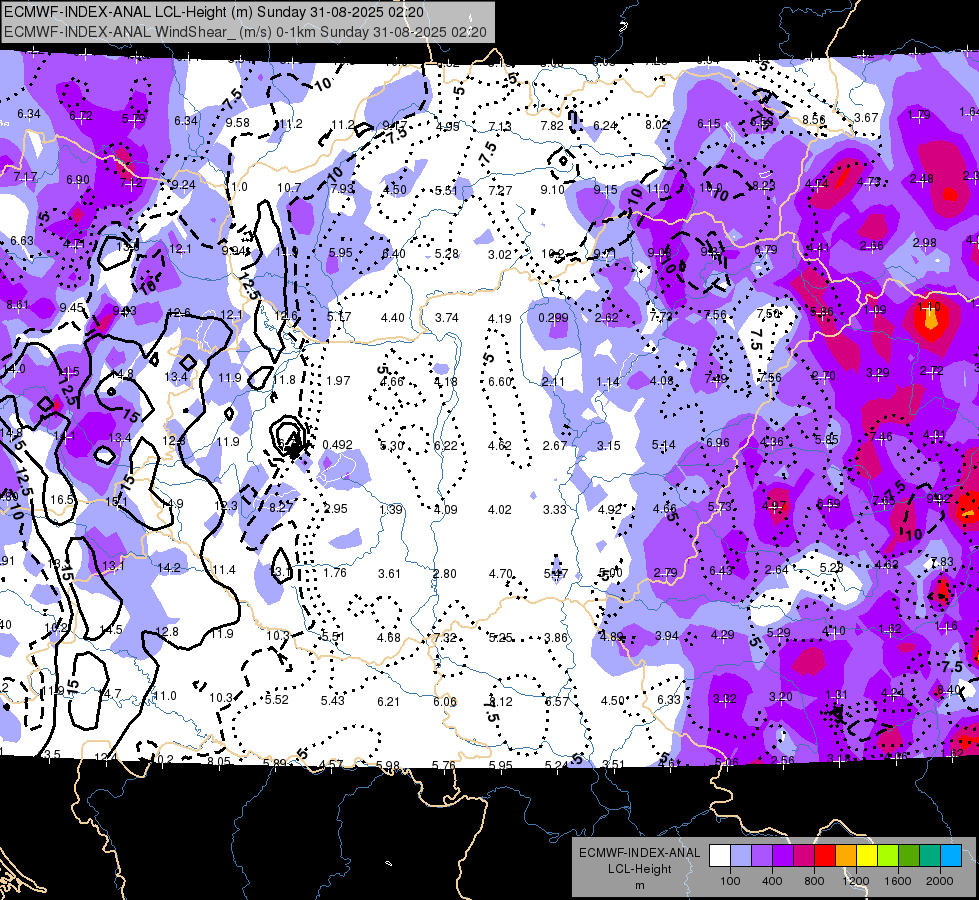The height and width of the screenshot is (900, 979).
Task: Select the orange legend color swatch
Action: (x=846, y=856)
